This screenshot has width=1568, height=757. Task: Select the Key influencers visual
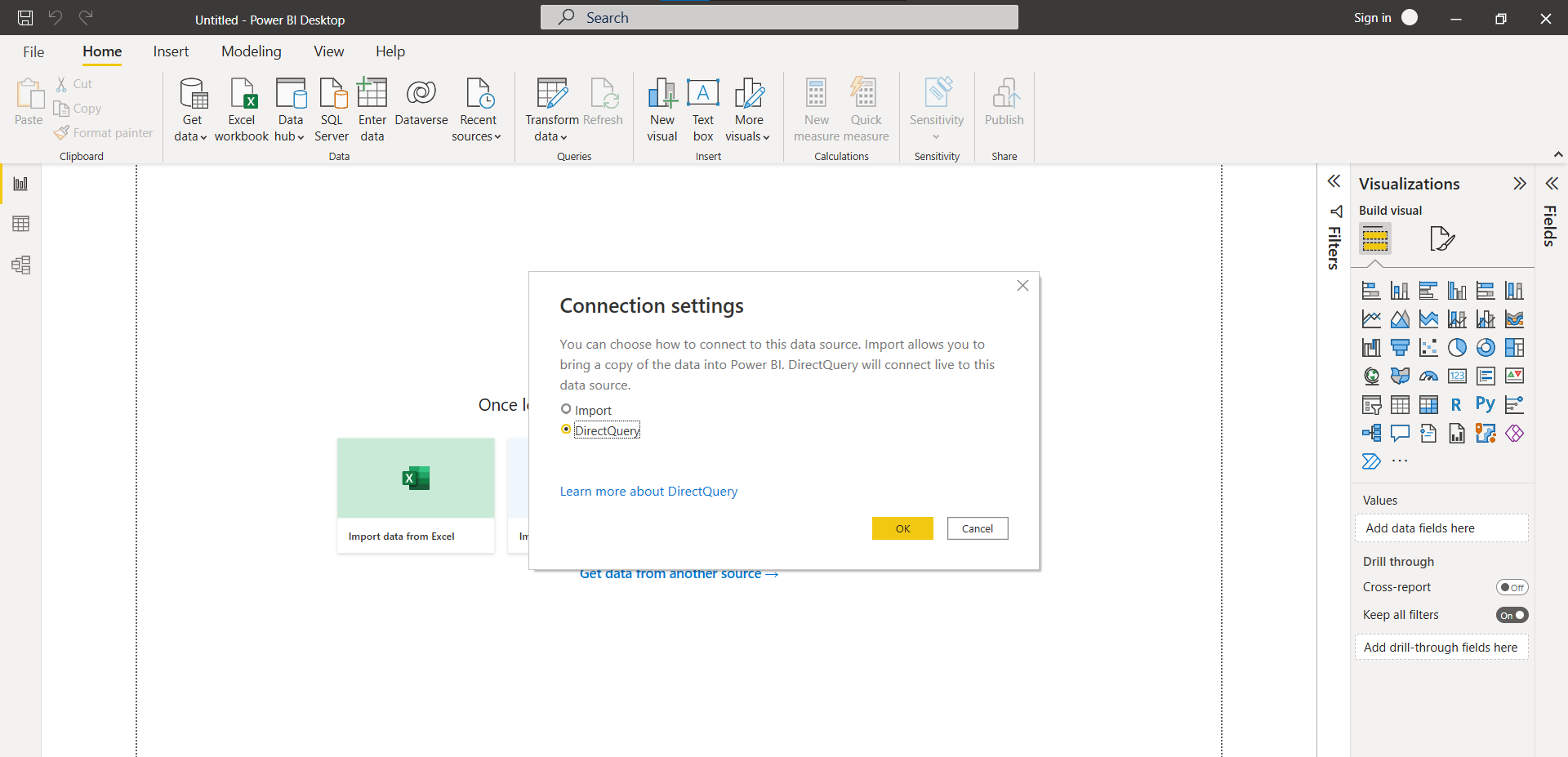[x=1514, y=405]
